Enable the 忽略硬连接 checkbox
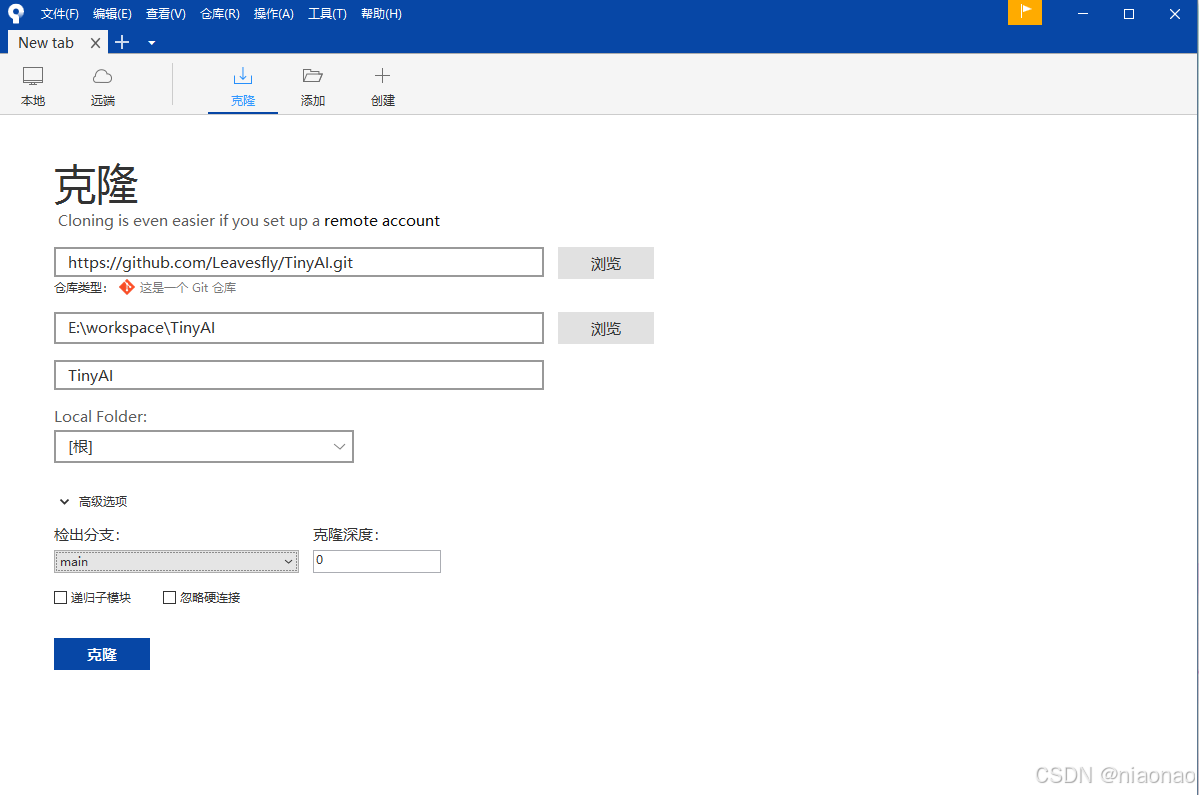Screen dimensions: 1199x795 point(170,598)
